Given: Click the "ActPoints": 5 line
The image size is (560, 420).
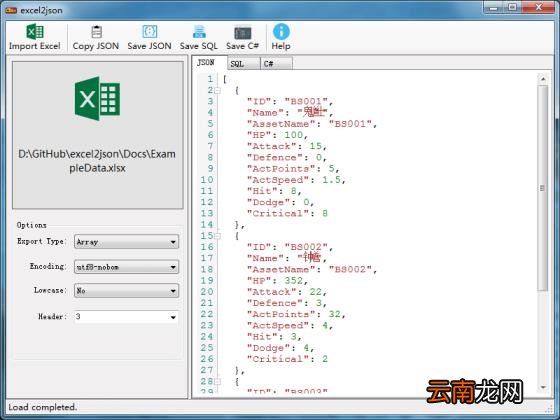Looking at the screenshot, I should click(293, 169).
